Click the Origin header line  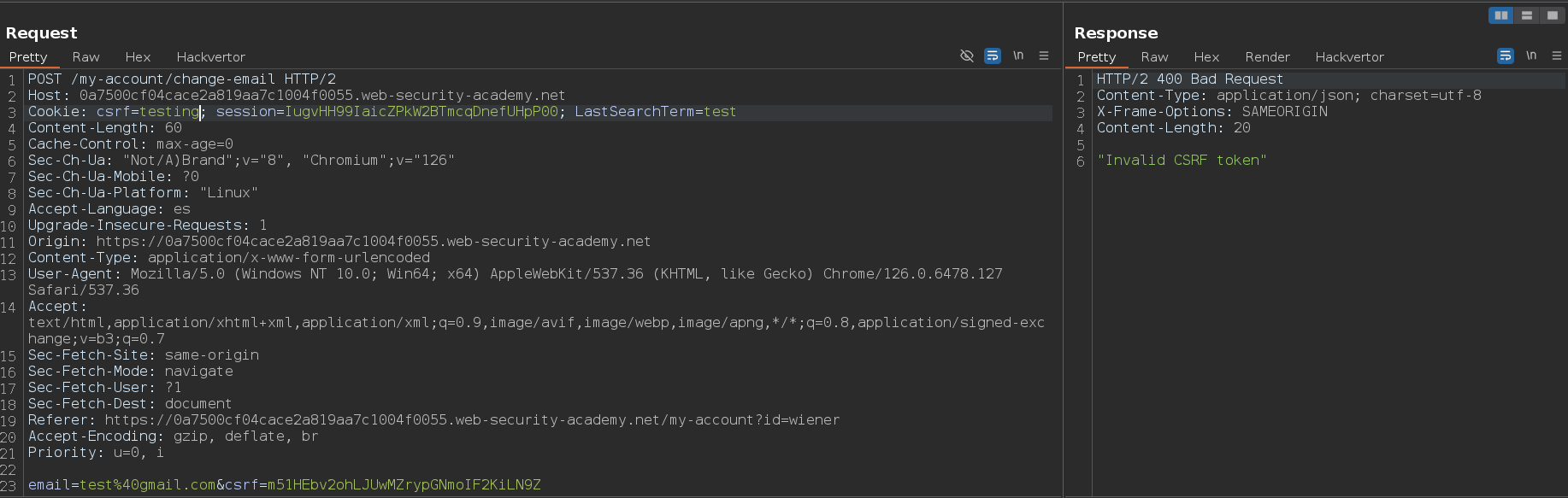339,242
